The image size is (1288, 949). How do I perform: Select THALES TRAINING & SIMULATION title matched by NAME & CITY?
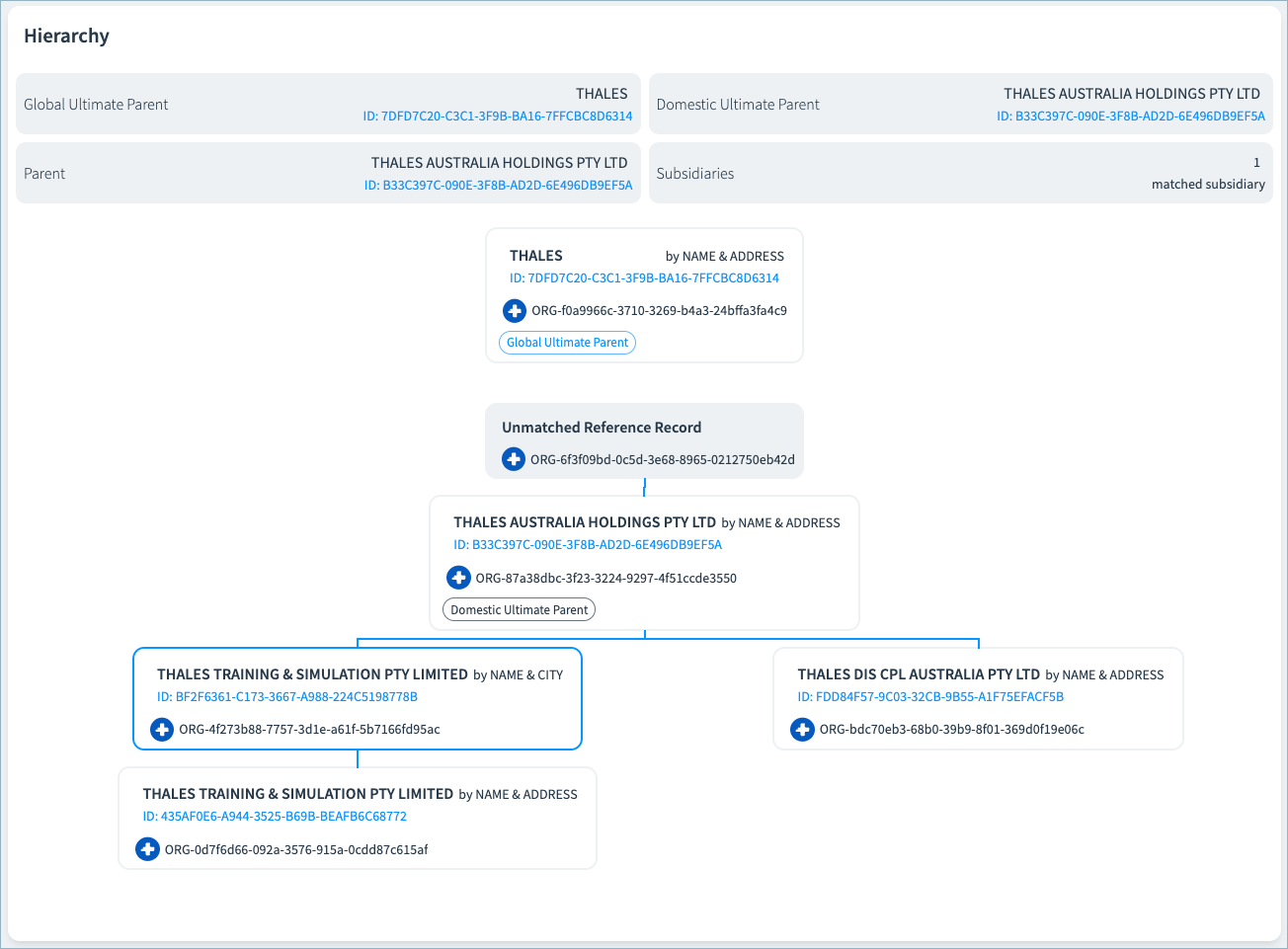coord(312,674)
